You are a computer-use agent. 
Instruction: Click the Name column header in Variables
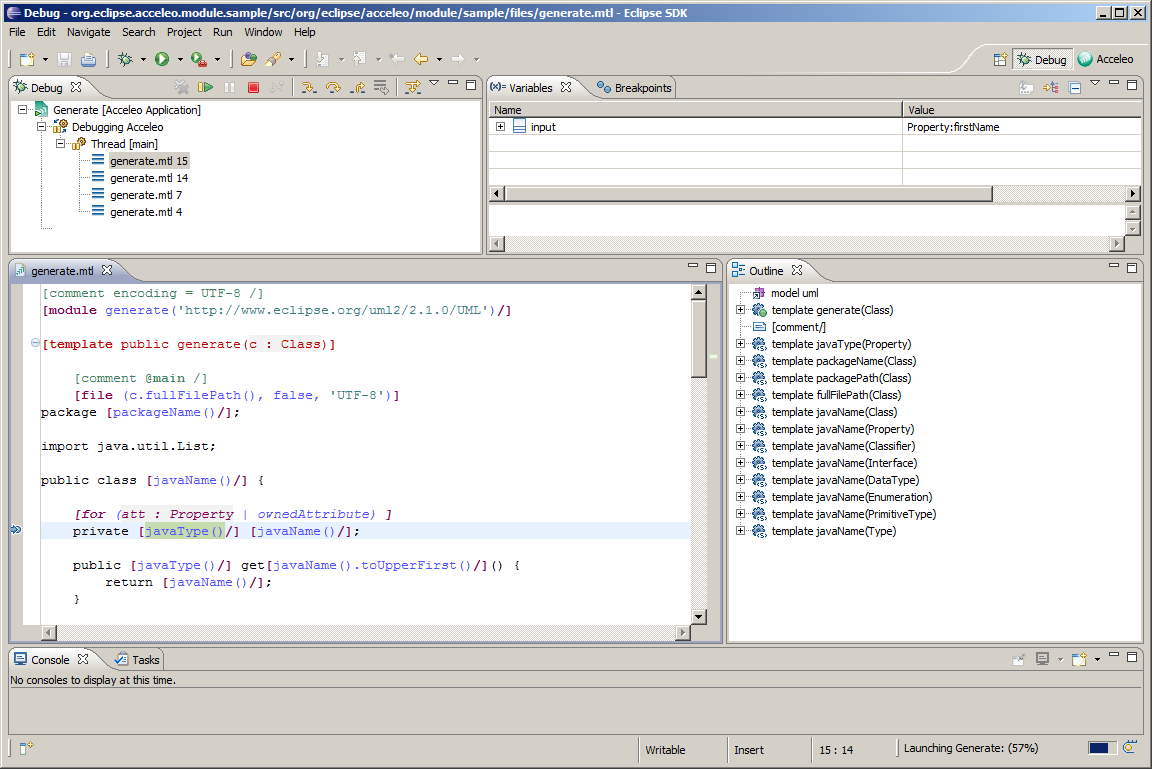tap(695, 109)
